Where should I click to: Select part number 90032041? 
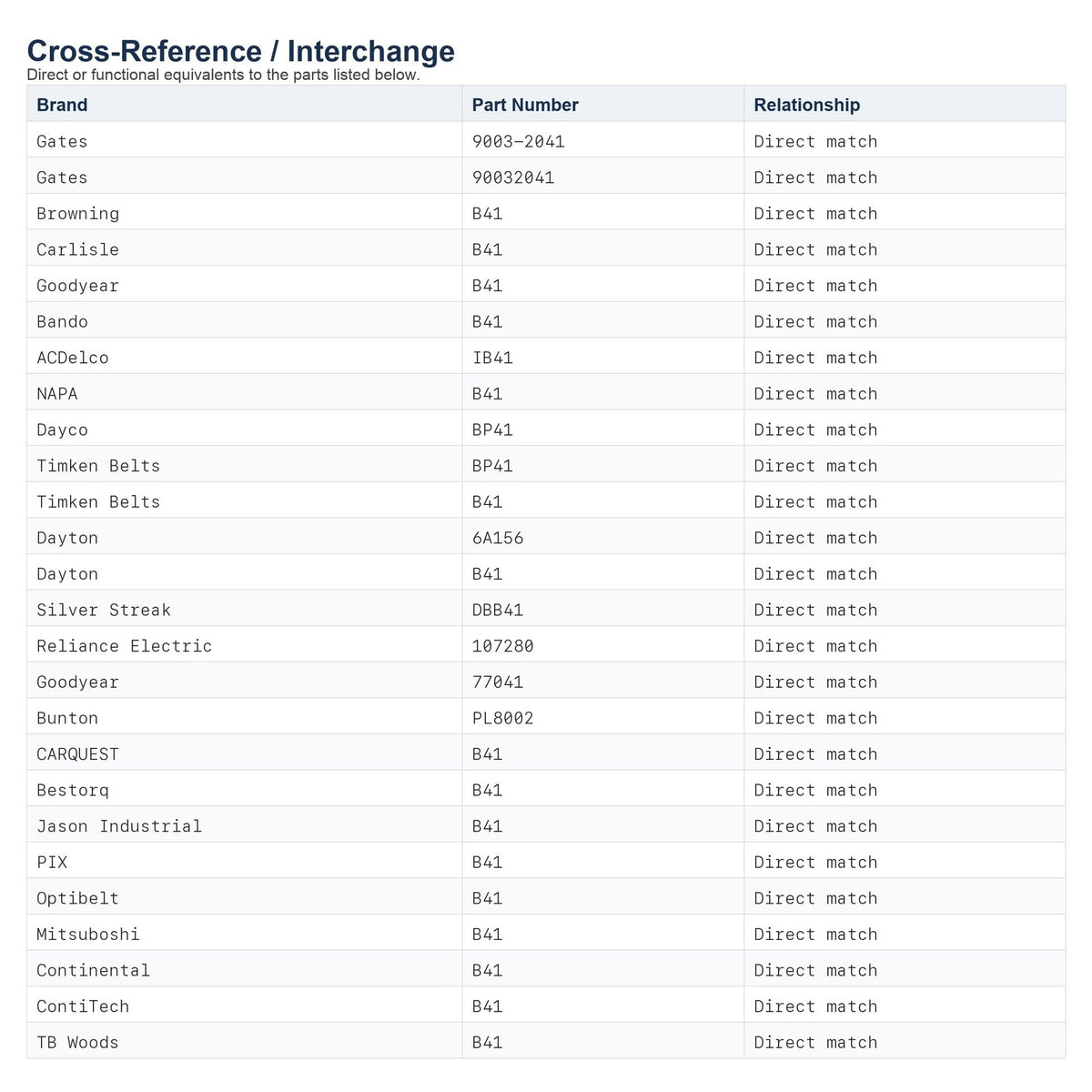pos(513,177)
